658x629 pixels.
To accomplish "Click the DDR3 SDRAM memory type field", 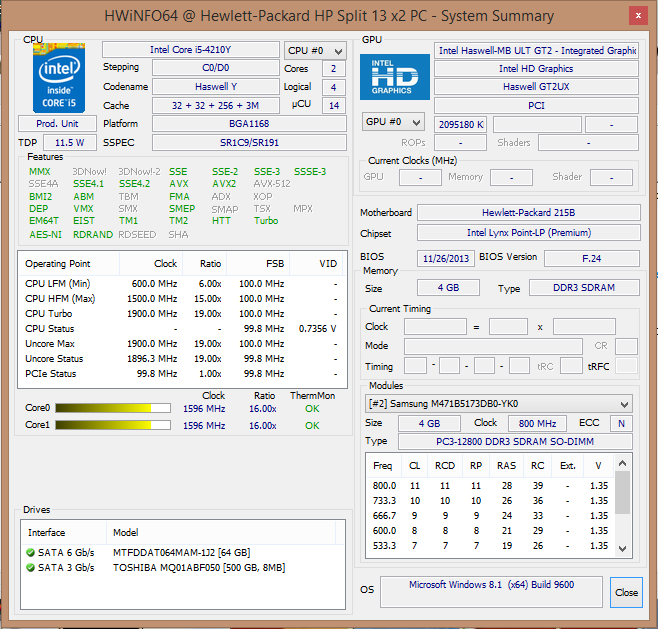I will pos(584,288).
